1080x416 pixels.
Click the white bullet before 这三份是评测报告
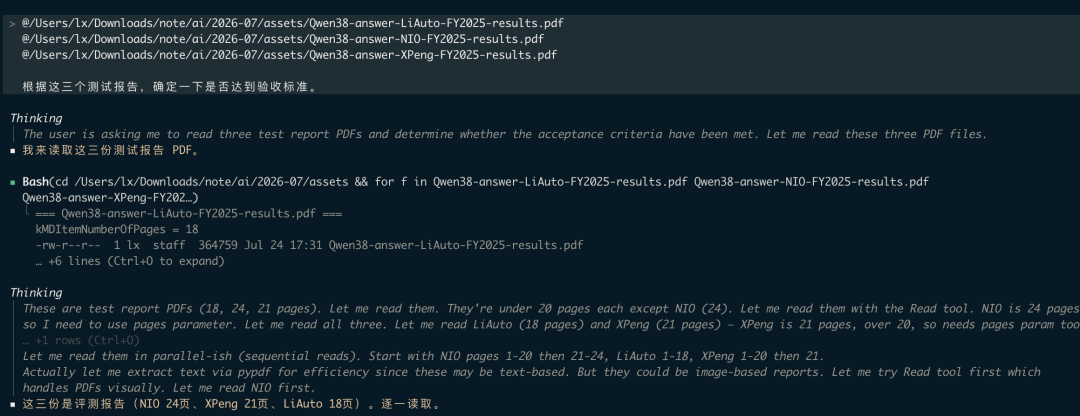[x=13, y=404]
